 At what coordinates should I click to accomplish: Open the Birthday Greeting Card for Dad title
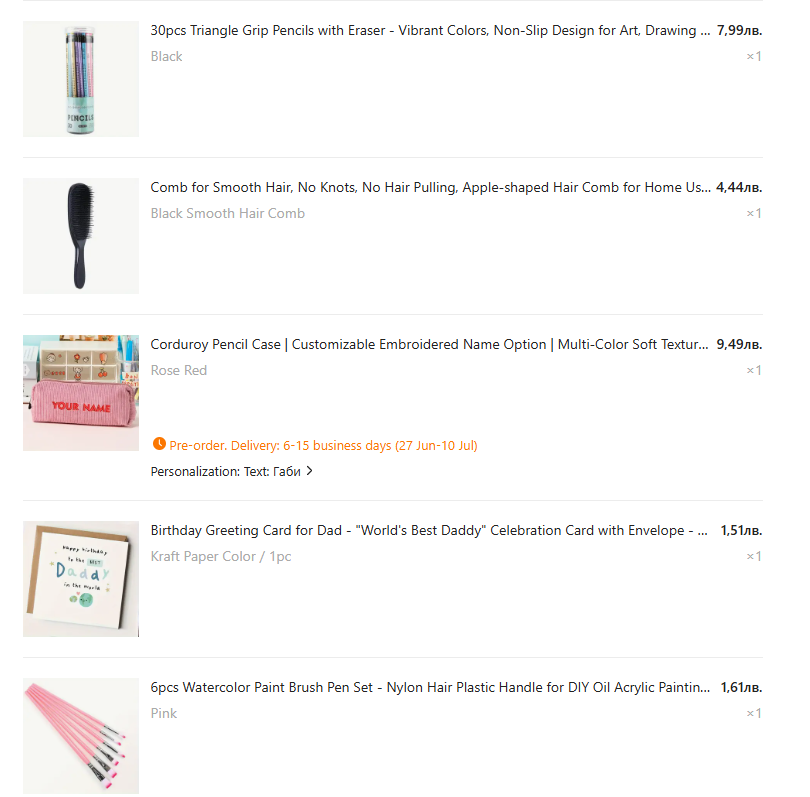point(429,530)
